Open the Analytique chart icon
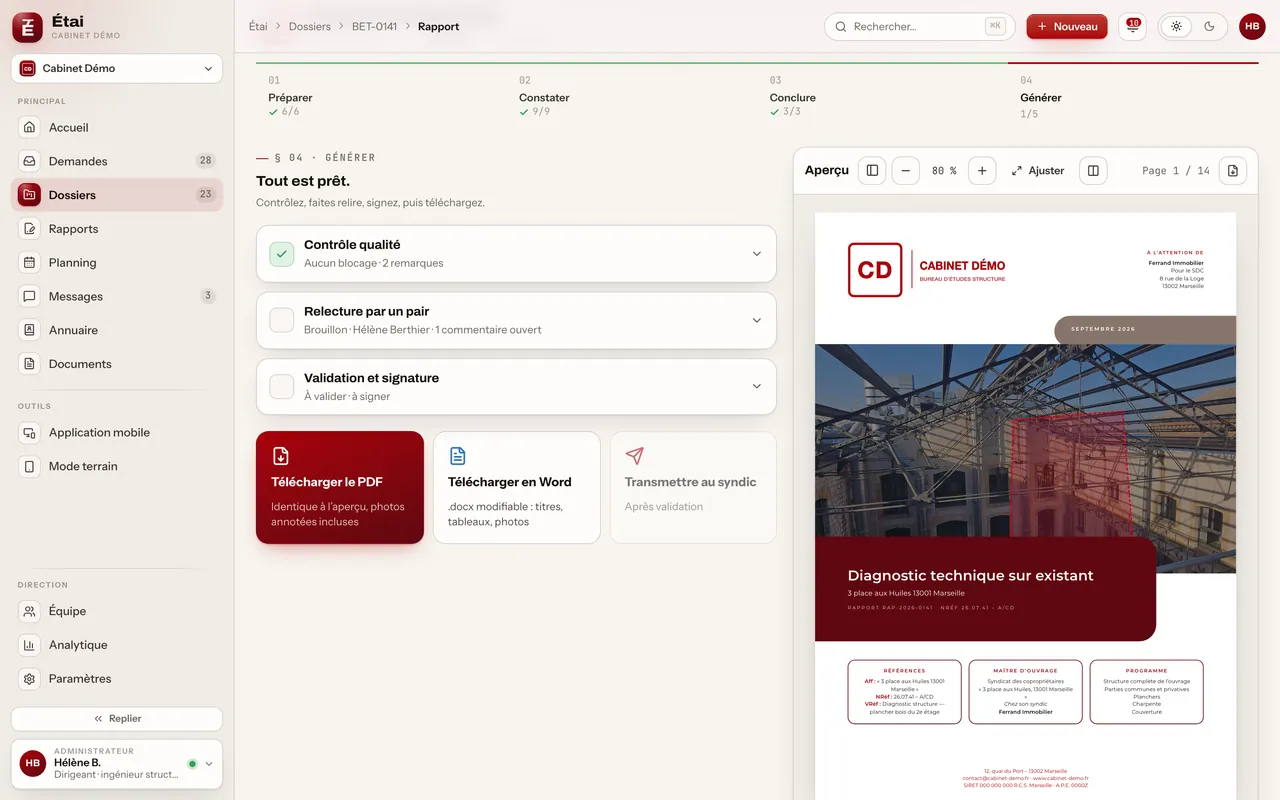The height and width of the screenshot is (800, 1280). coord(30,645)
